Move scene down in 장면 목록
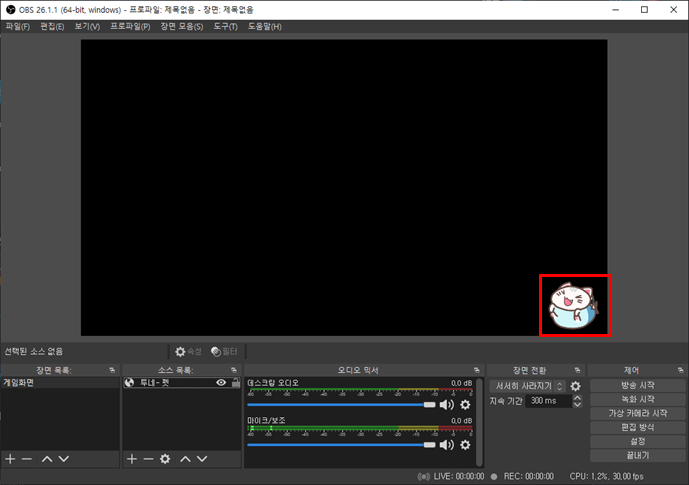Image resolution: width=689 pixels, height=485 pixels. (64, 459)
